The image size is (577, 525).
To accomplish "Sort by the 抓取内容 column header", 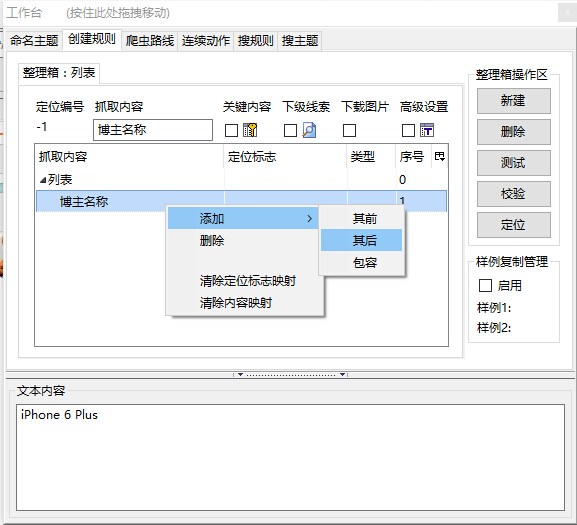I will (x=130, y=157).
